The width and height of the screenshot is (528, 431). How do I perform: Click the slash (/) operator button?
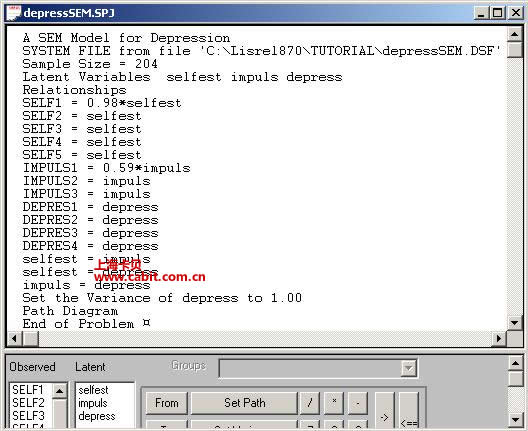tap(309, 403)
